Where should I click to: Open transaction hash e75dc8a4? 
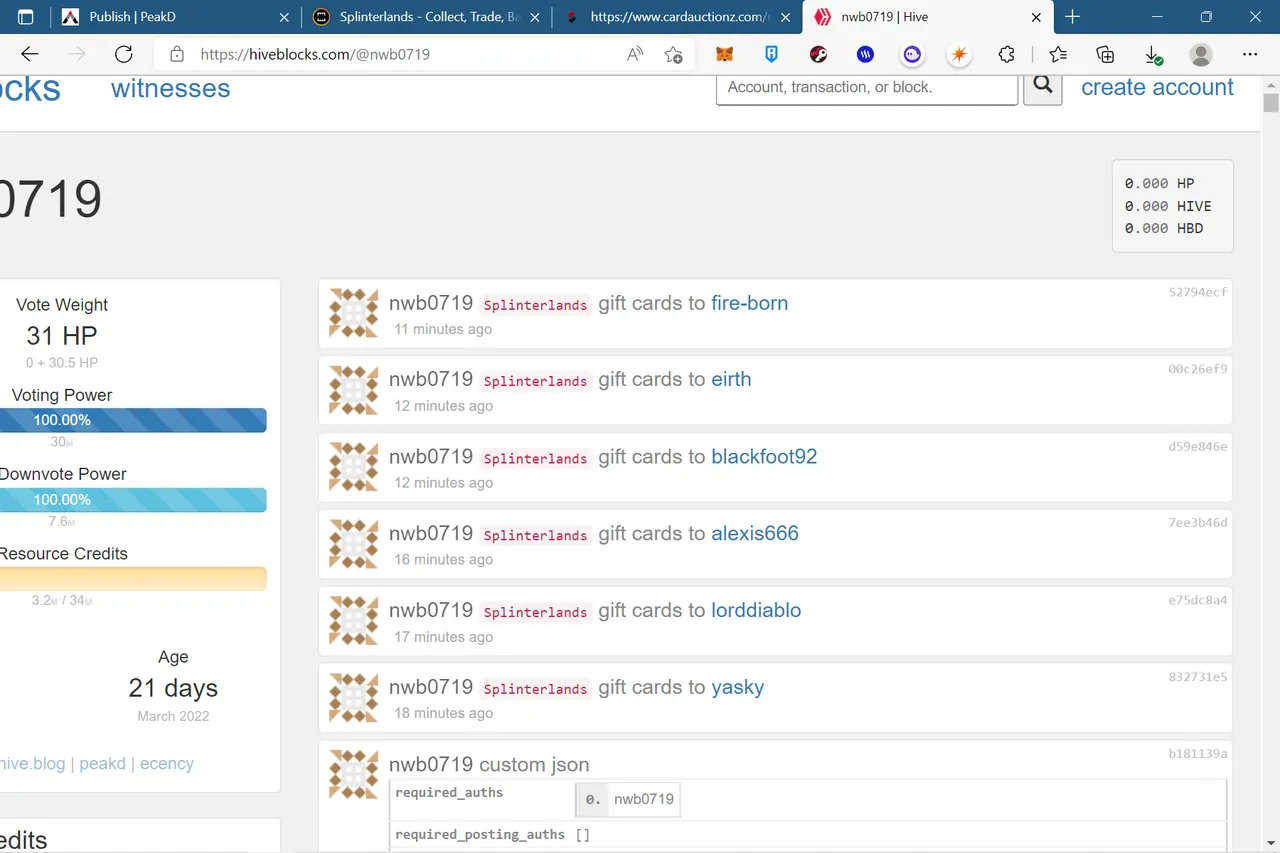point(1198,600)
